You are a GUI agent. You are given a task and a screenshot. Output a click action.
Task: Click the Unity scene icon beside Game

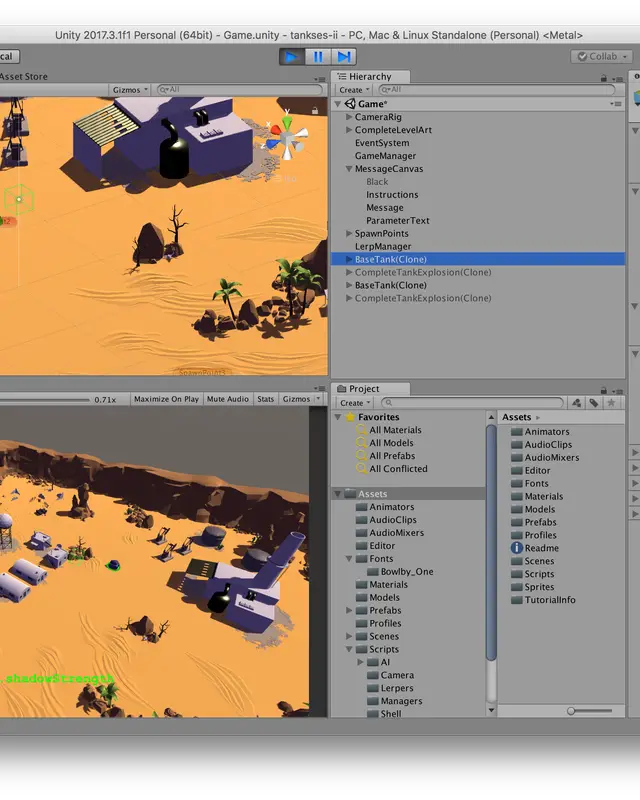coord(350,104)
